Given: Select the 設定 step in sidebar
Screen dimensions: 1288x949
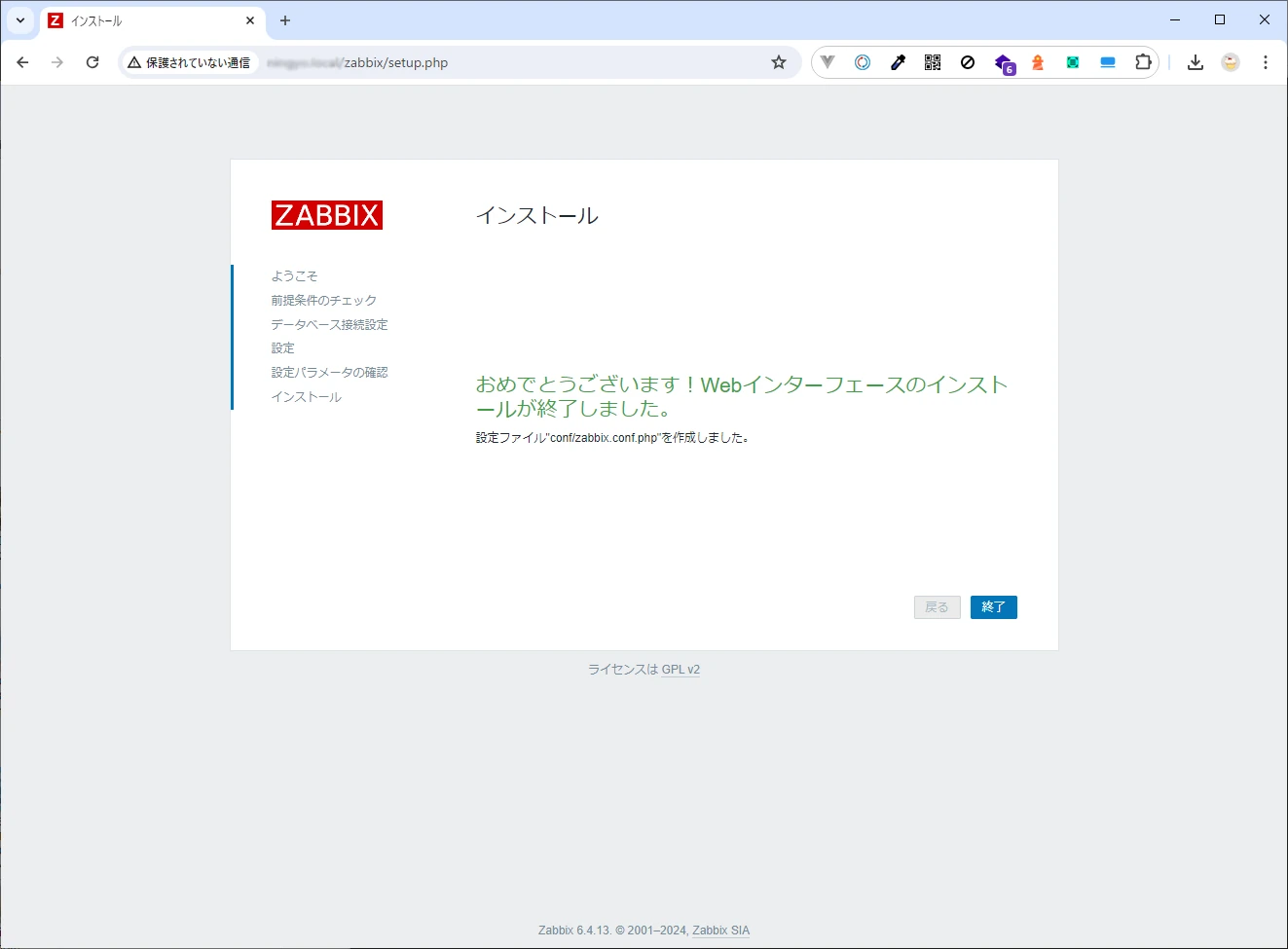Looking at the screenshot, I should tap(282, 348).
